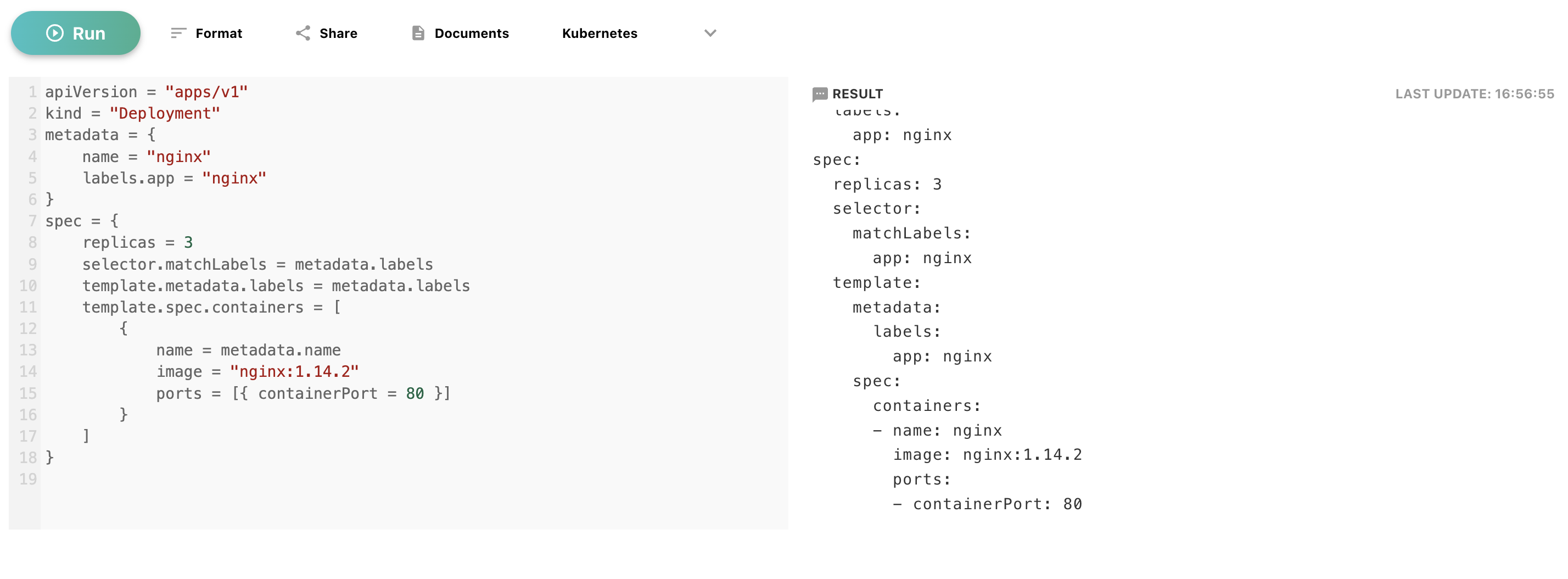The width and height of the screenshot is (1568, 579).
Task: Click the RESULT chat bubble icon
Action: [819, 94]
